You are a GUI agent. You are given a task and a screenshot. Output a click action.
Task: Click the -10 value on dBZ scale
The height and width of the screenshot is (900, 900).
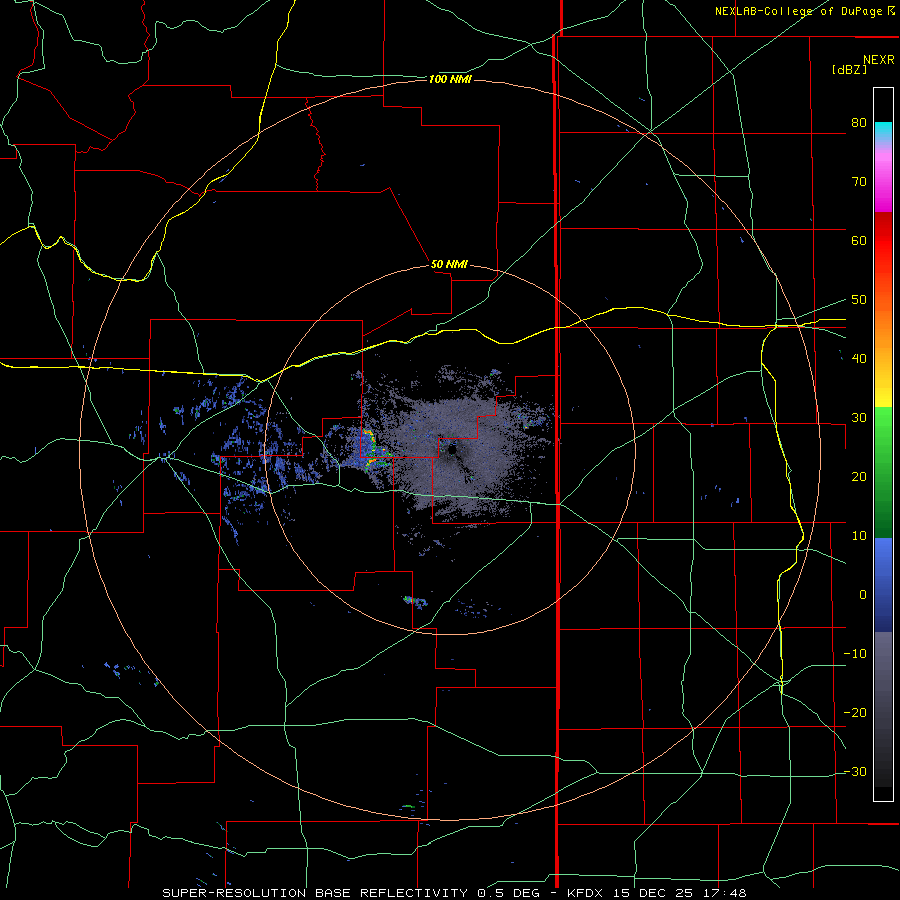pyautogui.click(x=855, y=653)
